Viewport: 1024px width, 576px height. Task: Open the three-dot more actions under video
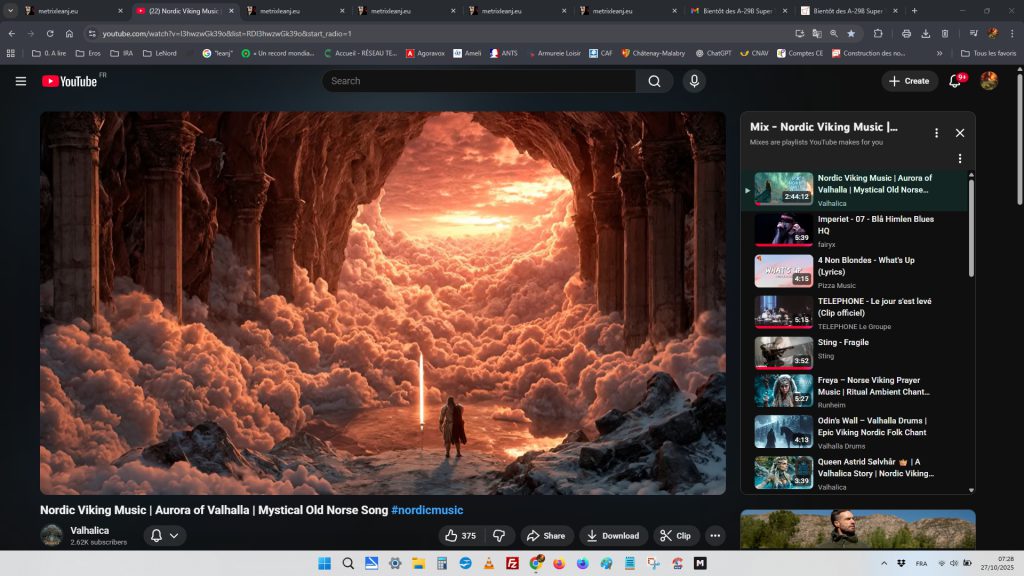point(715,536)
